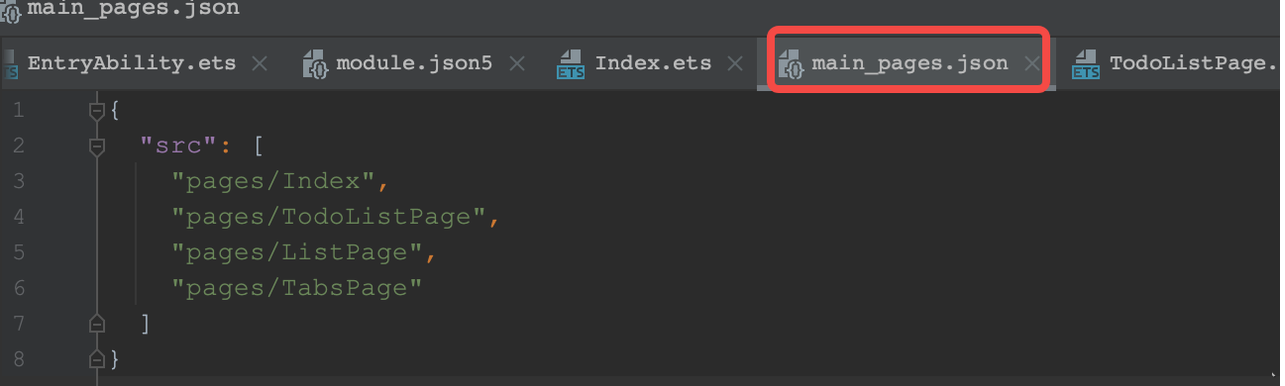Collapse the "src" array fold marker on line 2
Screen dimensions: 1285x386
[97, 147]
